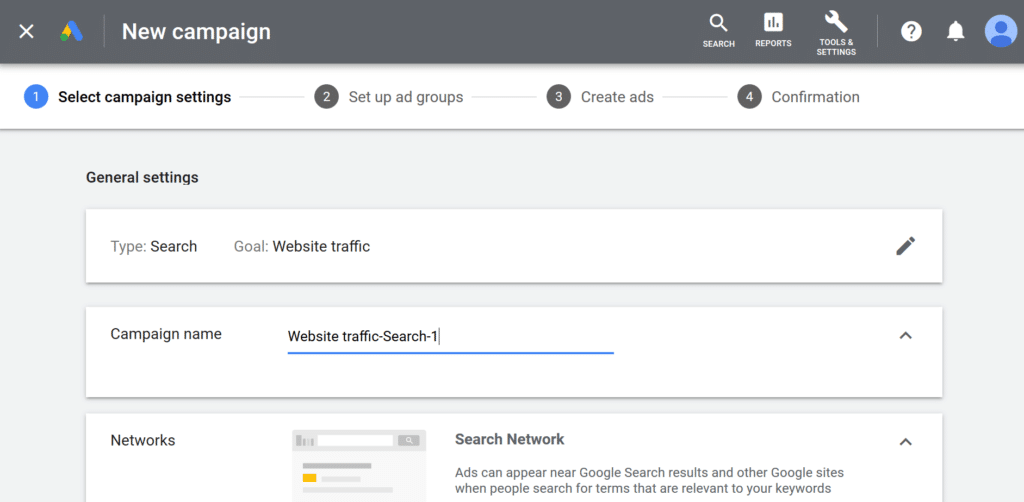Open the account profile avatar
Image resolution: width=1024 pixels, height=502 pixels.
tap(1001, 31)
